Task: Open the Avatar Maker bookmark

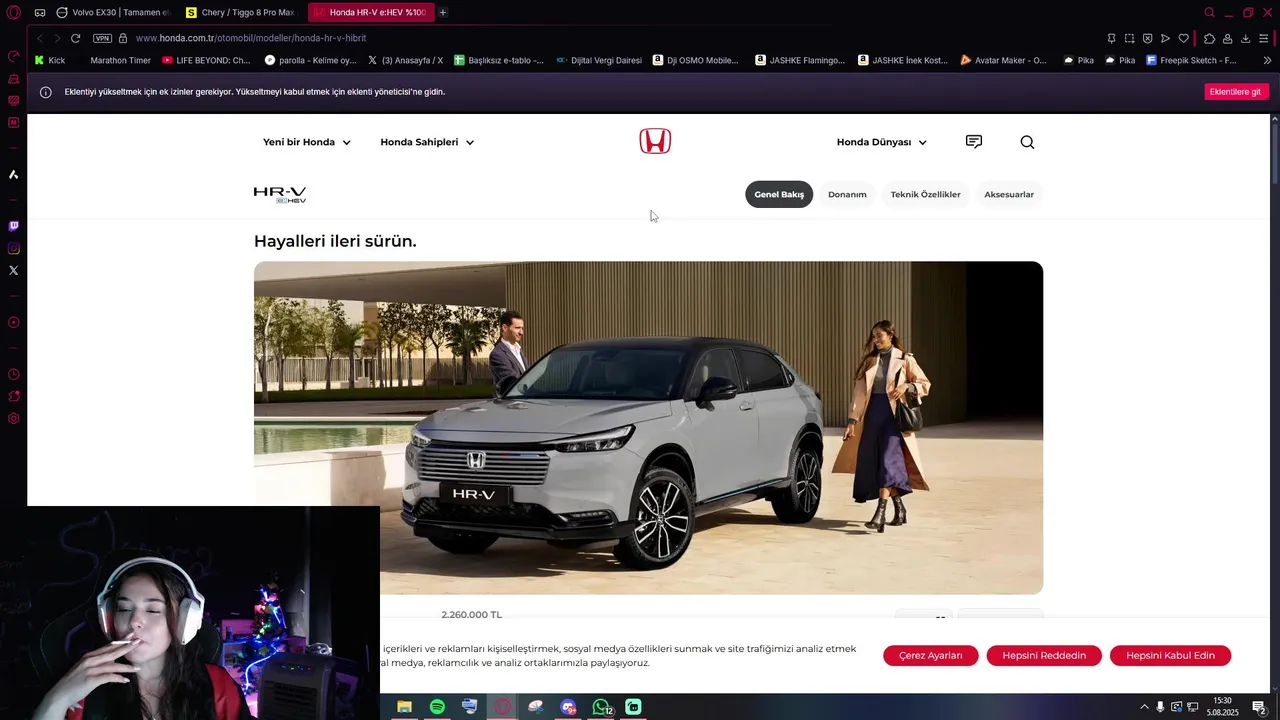Action: coord(1004,60)
